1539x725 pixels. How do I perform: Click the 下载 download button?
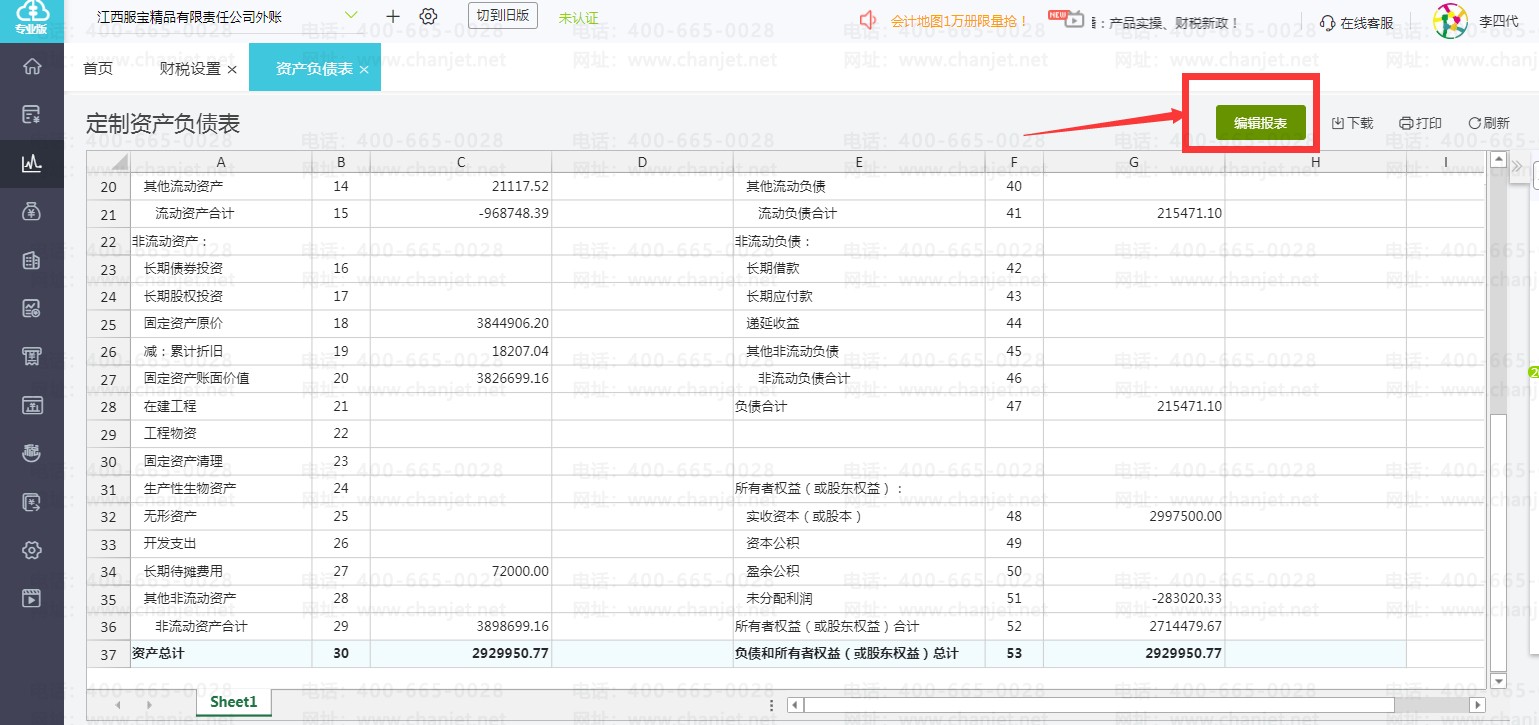pyautogui.click(x=1353, y=123)
